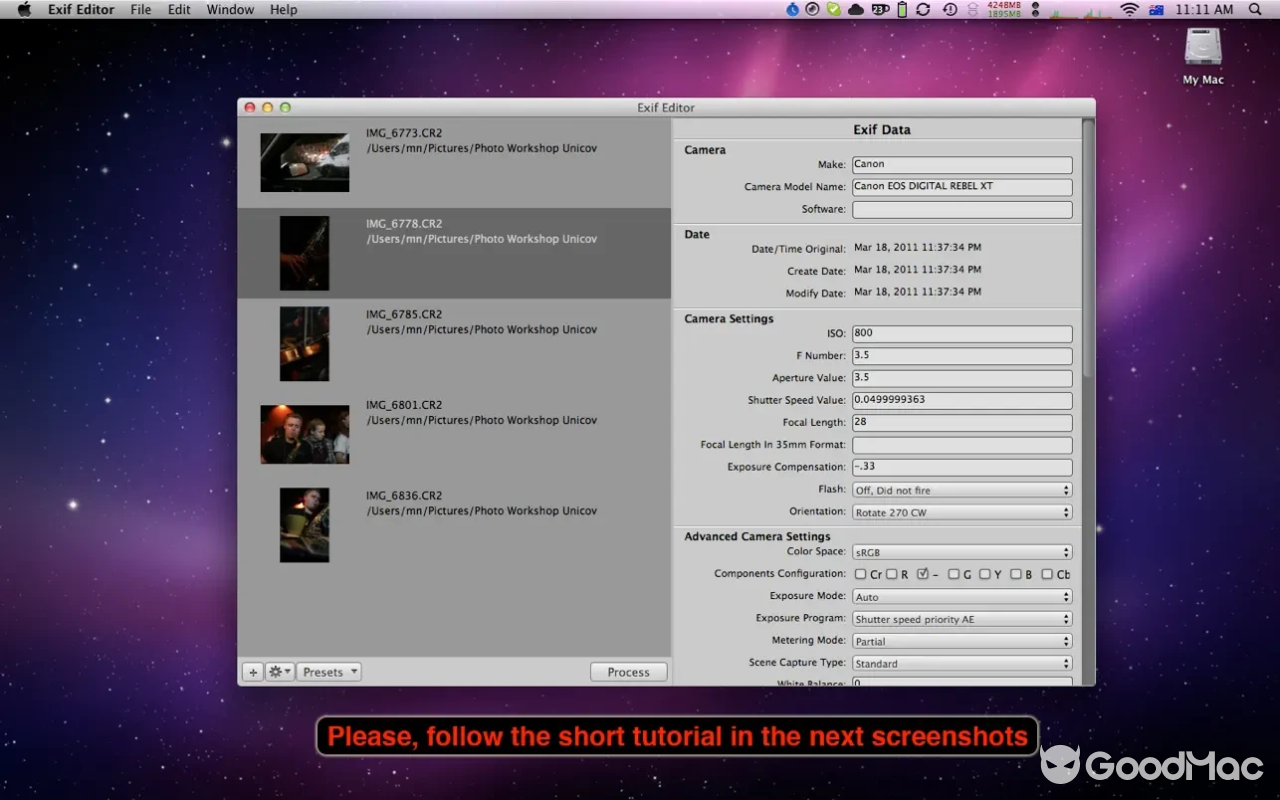The width and height of the screenshot is (1280, 800).
Task: Open the Color Space dropdown
Action: click(x=961, y=551)
